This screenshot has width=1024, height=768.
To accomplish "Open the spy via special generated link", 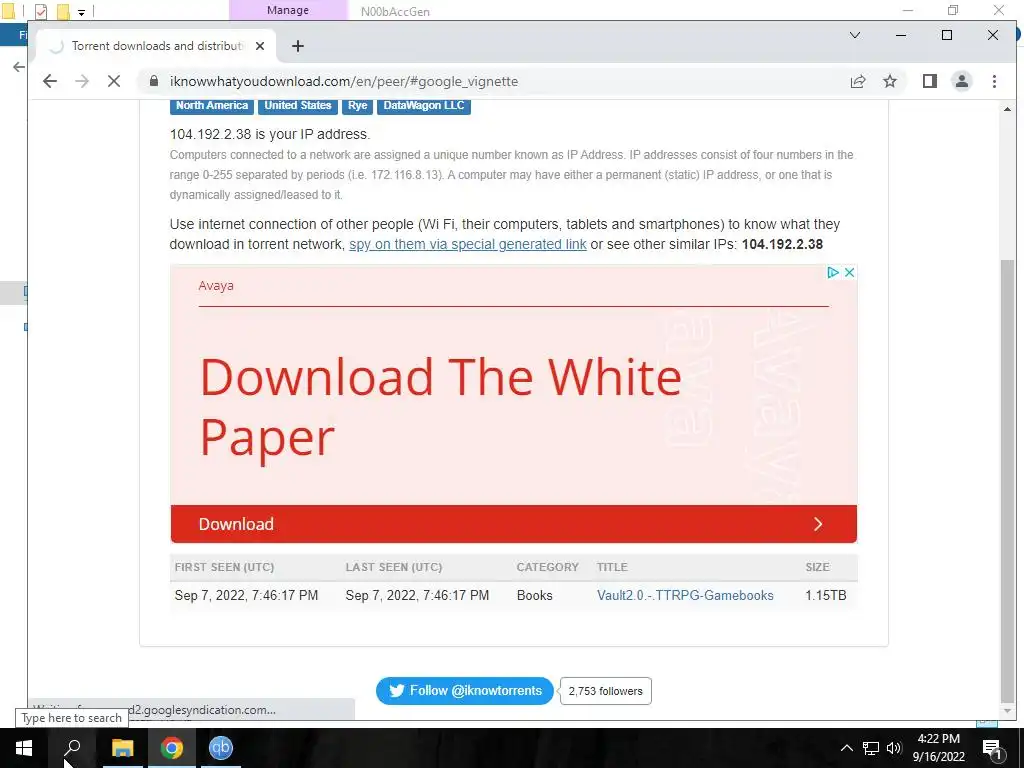I will (x=468, y=244).
